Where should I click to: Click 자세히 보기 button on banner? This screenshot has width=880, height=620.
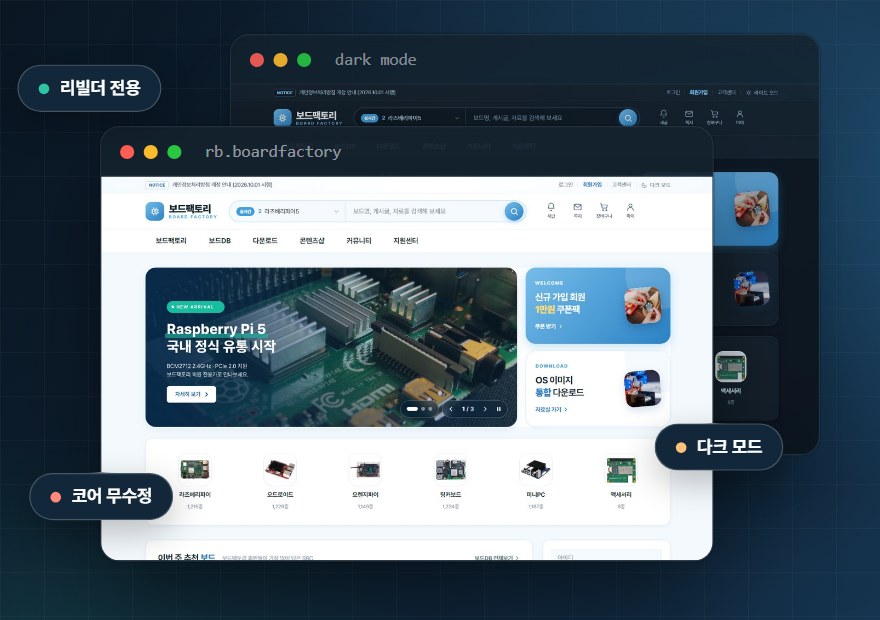point(191,394)
